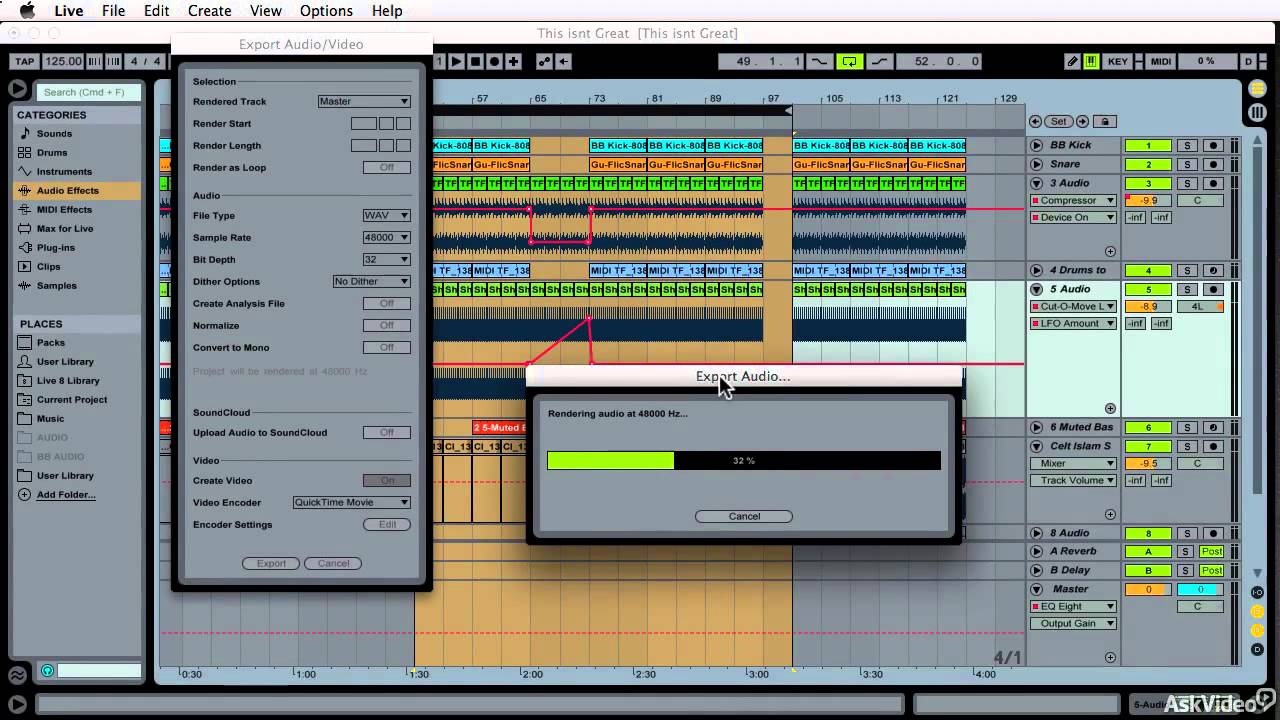Click the Stop button in the transport bar

click(x=476, y=61)
